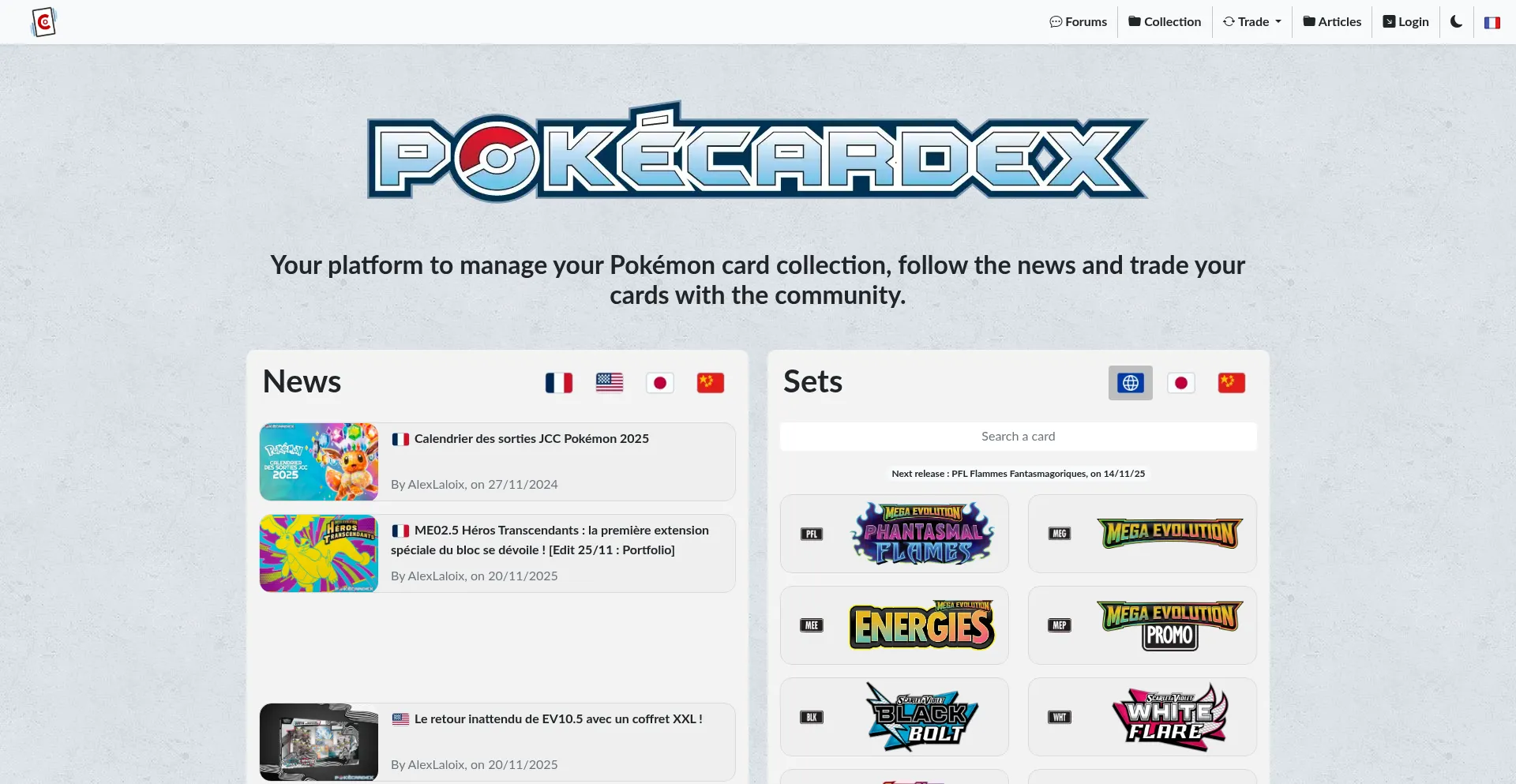Screen dimensions: 1516x784
Task: Open Calendrier des sorties JCC Pokémon 2025 article
Action: 531,439
